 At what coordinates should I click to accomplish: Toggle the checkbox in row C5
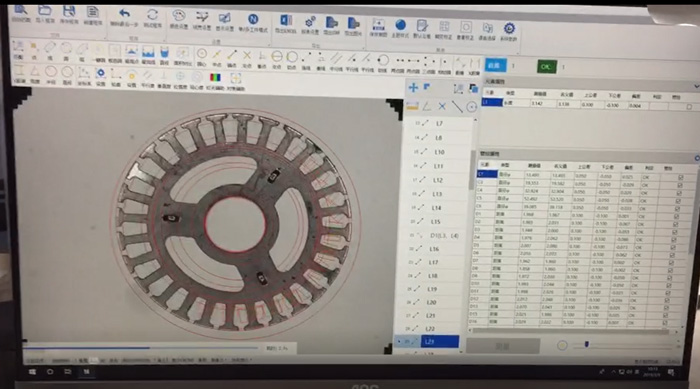678,201
